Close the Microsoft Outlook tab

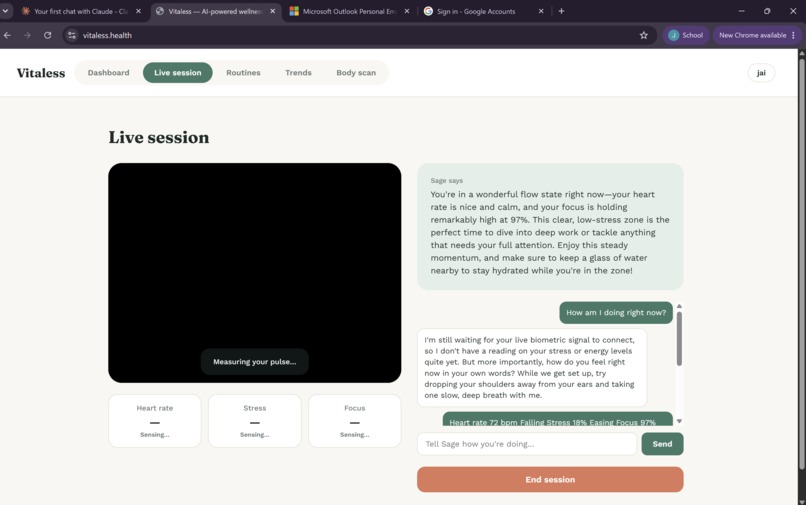pos(407,11)
